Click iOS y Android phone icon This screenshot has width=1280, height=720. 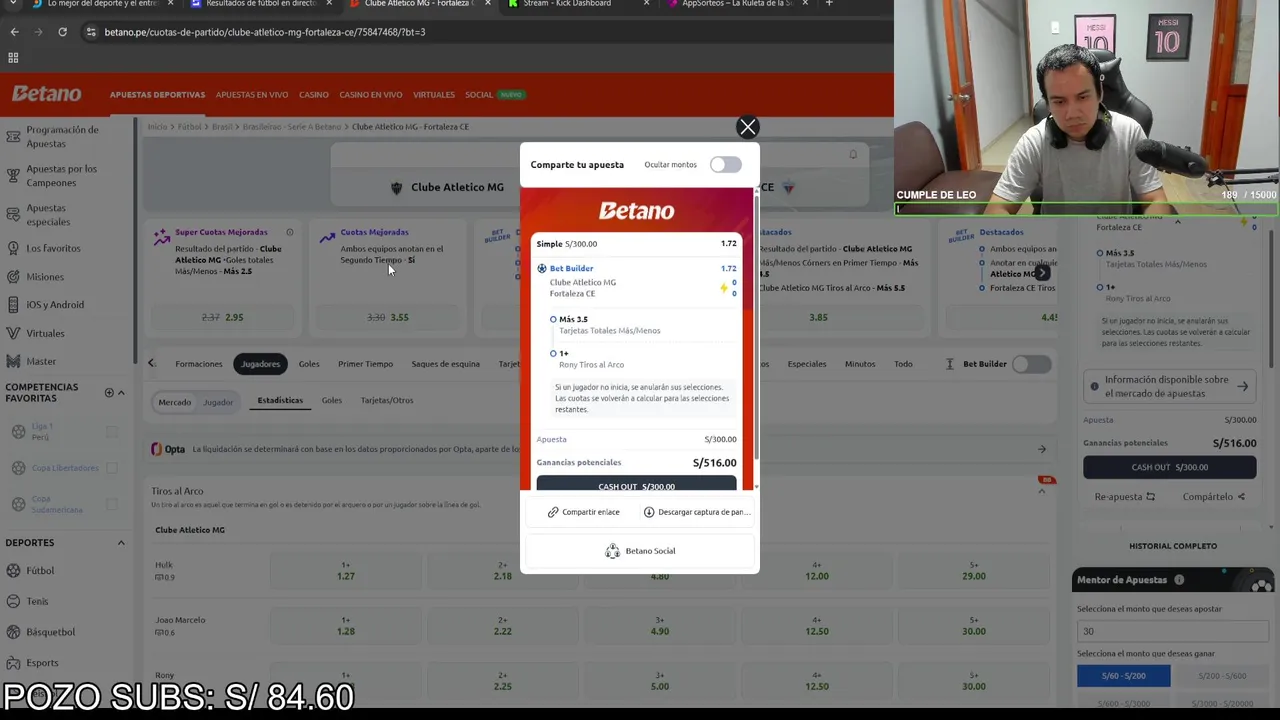point(13,304)
